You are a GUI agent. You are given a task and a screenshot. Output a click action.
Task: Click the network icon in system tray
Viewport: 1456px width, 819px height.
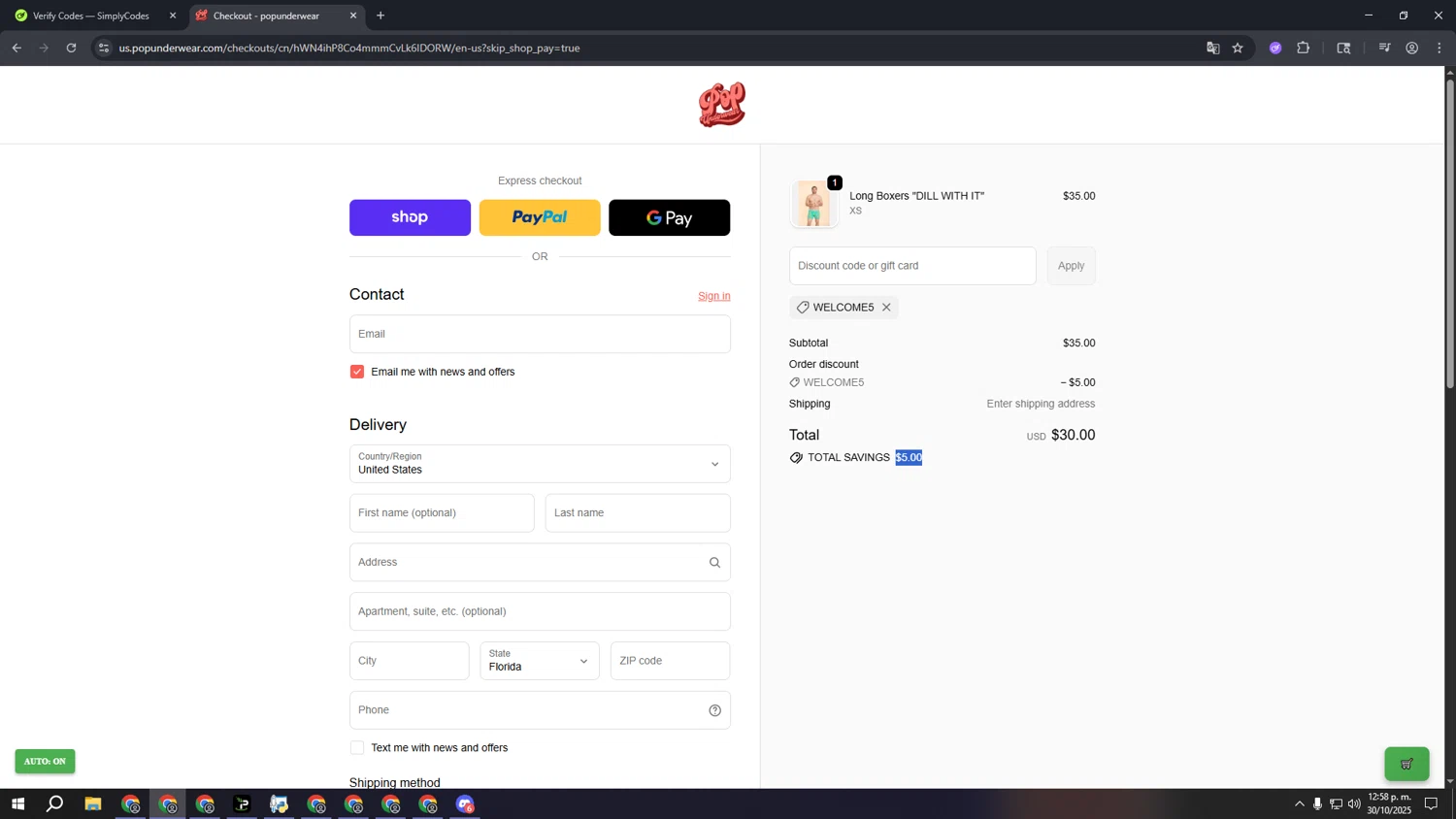[1336, 803]
